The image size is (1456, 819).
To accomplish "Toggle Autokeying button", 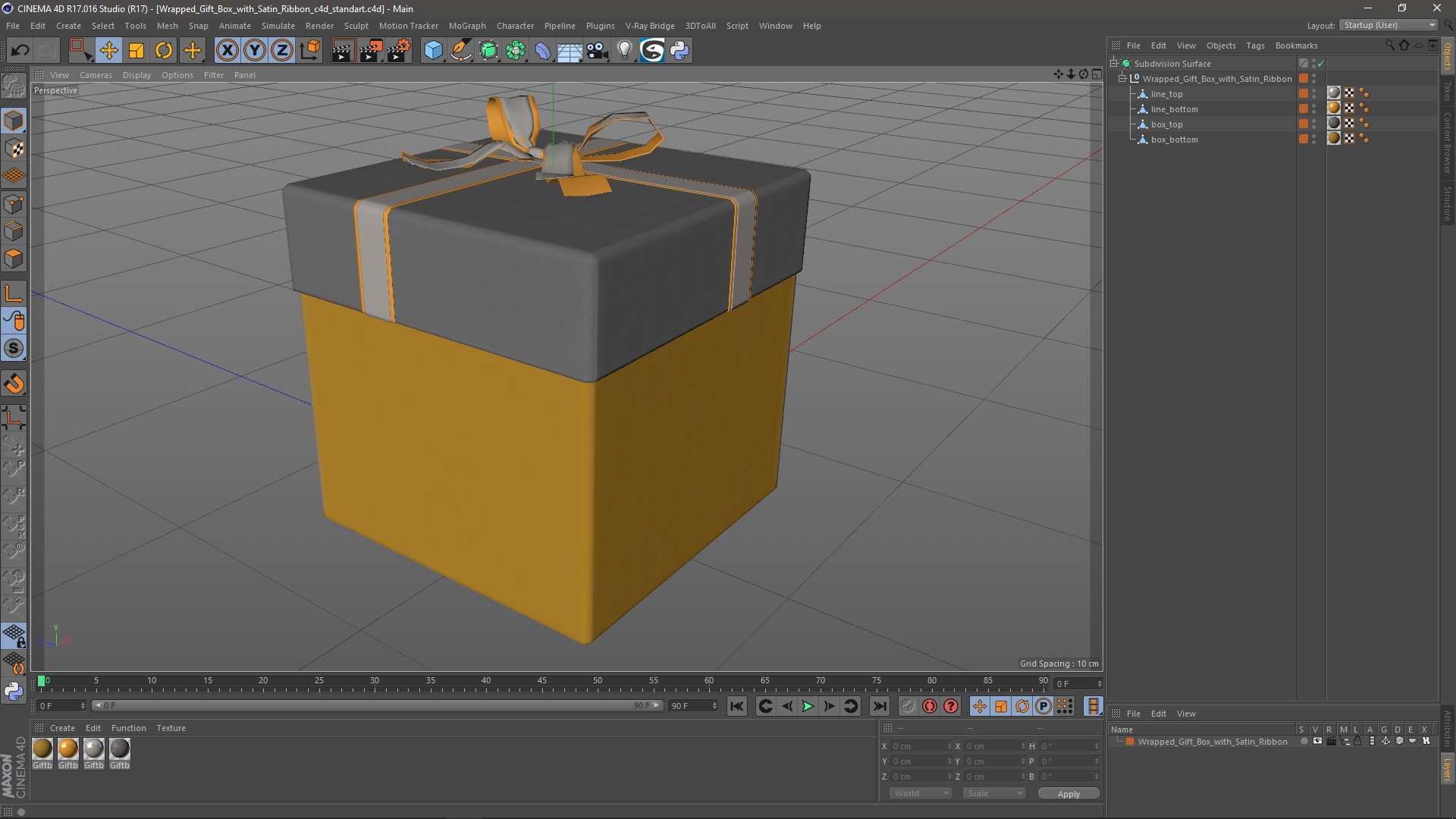I will (930, 707).
